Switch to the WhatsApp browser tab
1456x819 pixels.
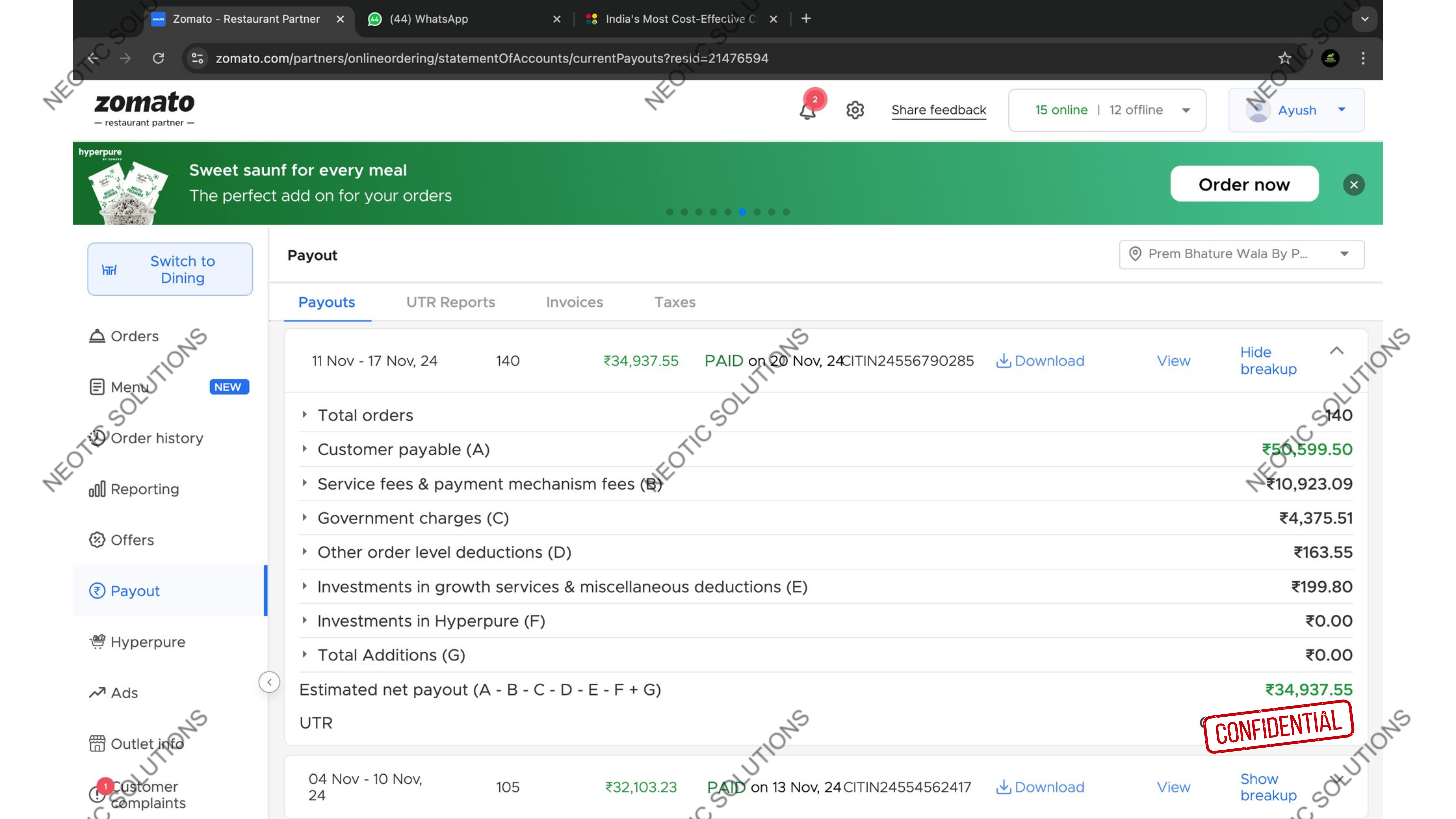(x=463, y=19)
